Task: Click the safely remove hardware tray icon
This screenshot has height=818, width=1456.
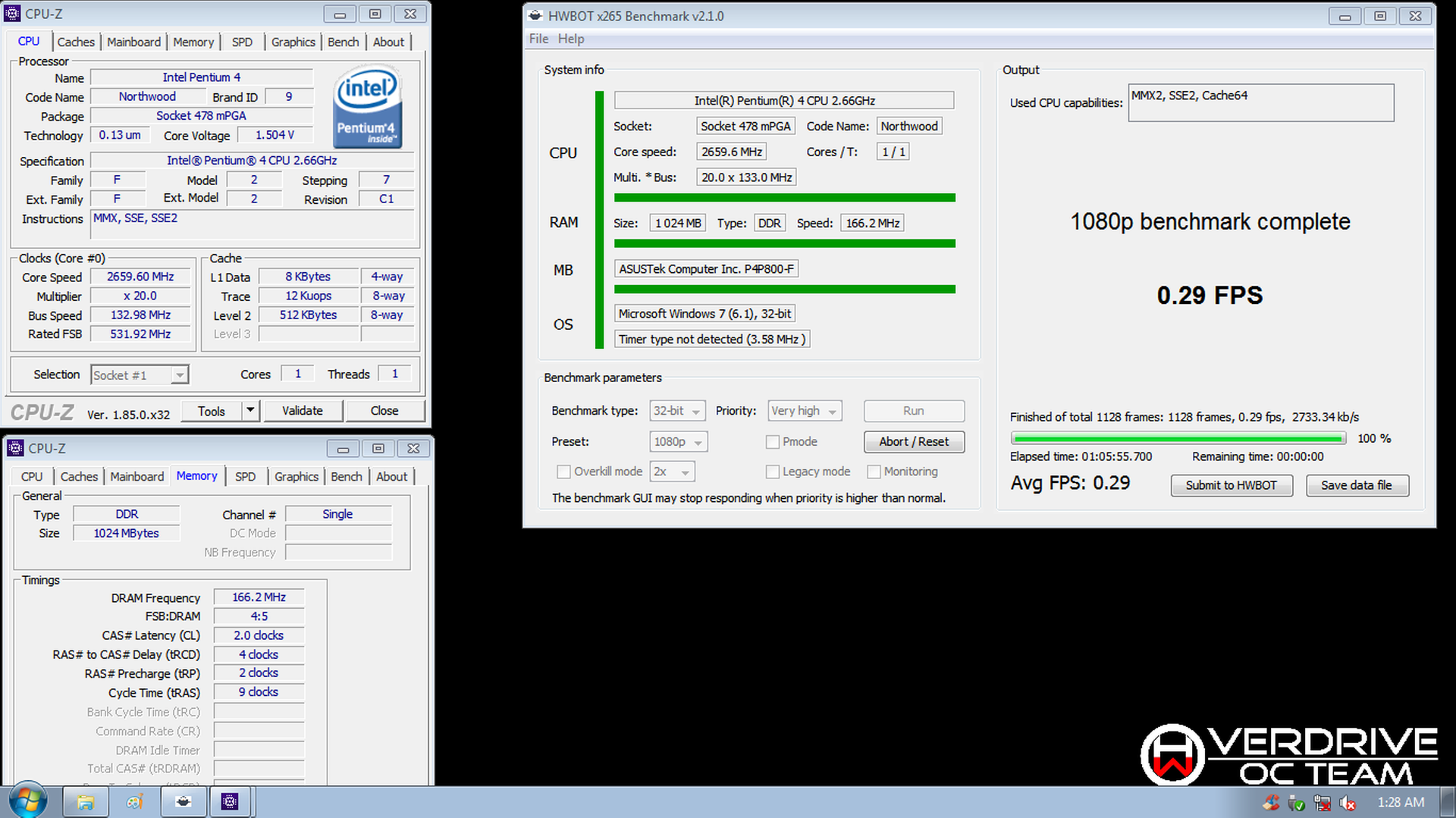Action: [1296, 802]
